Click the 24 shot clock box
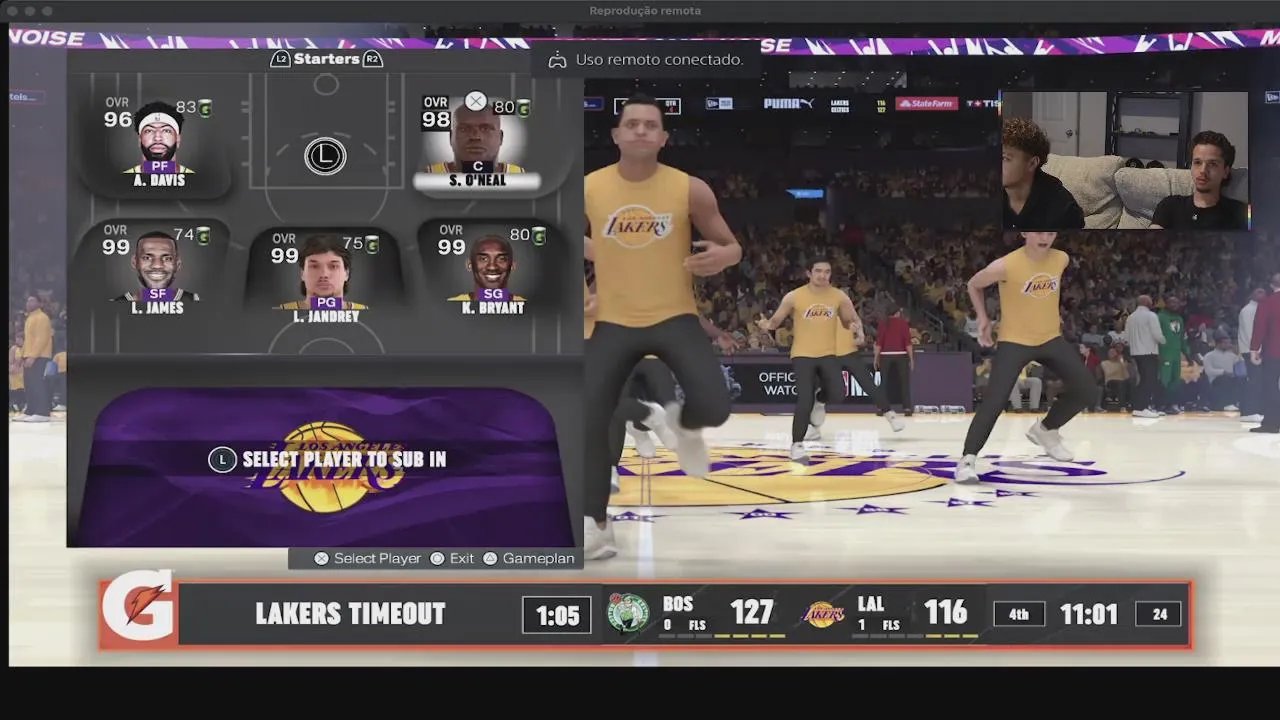The width and height of the screenshot is (1280, 720). [1160, 614]
